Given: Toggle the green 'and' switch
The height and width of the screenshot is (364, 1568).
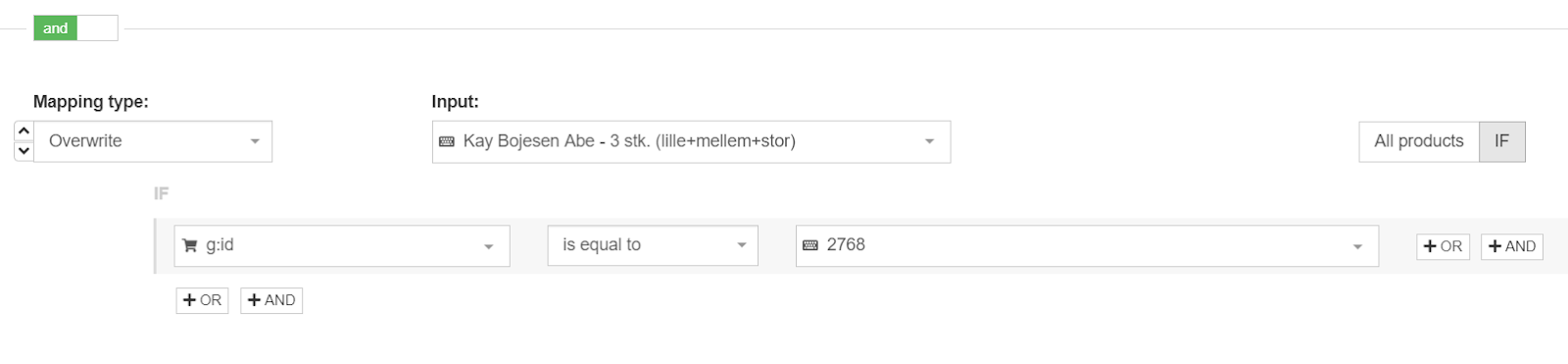Looking at the screenshot, I should [56, 28].
